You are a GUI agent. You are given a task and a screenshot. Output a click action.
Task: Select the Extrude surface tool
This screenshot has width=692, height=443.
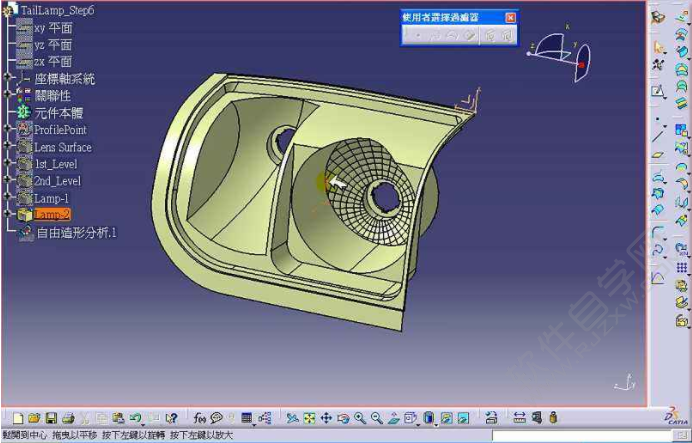[x=682, y=18]
